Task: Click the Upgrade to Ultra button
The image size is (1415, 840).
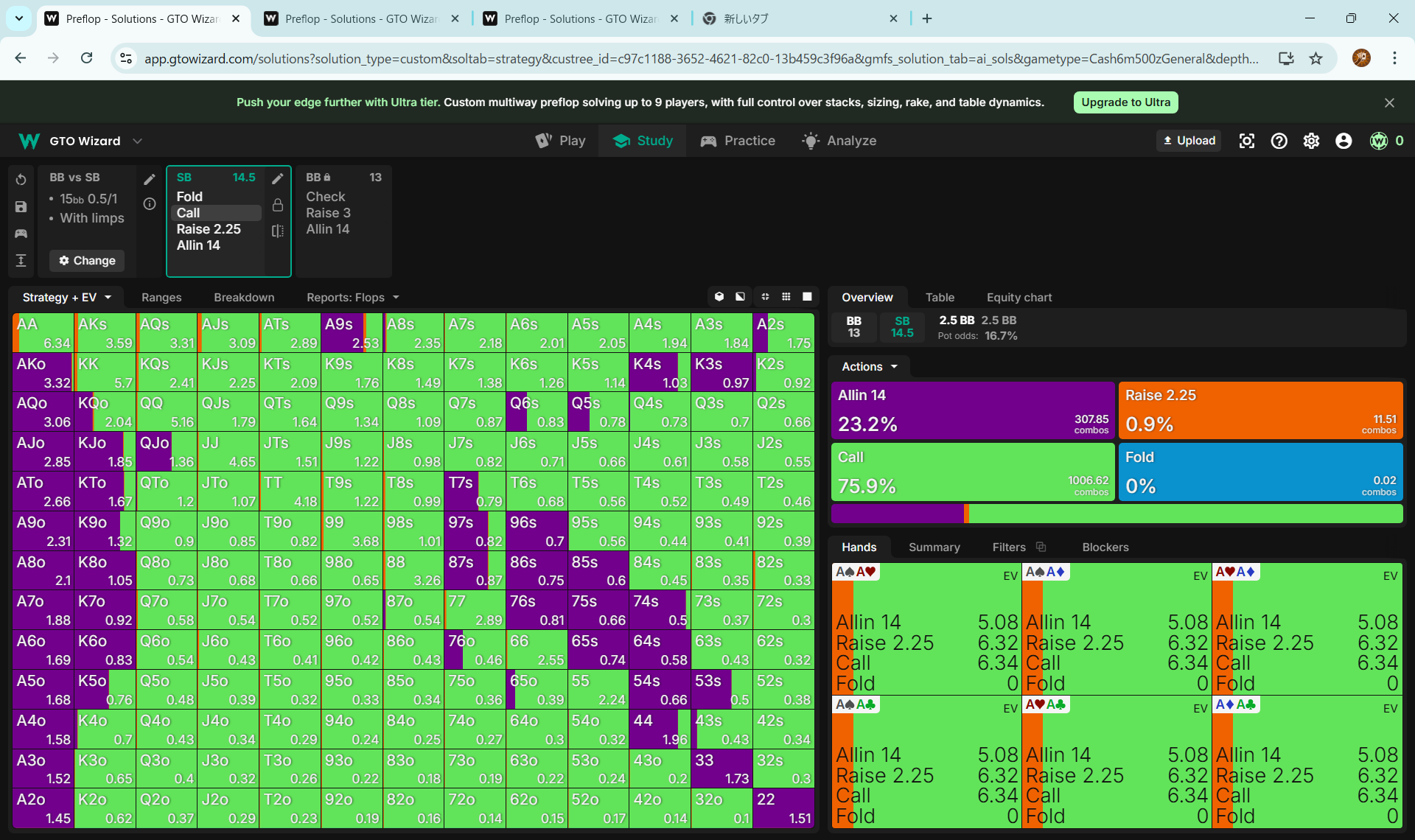Action: (x=1125, y=102)
